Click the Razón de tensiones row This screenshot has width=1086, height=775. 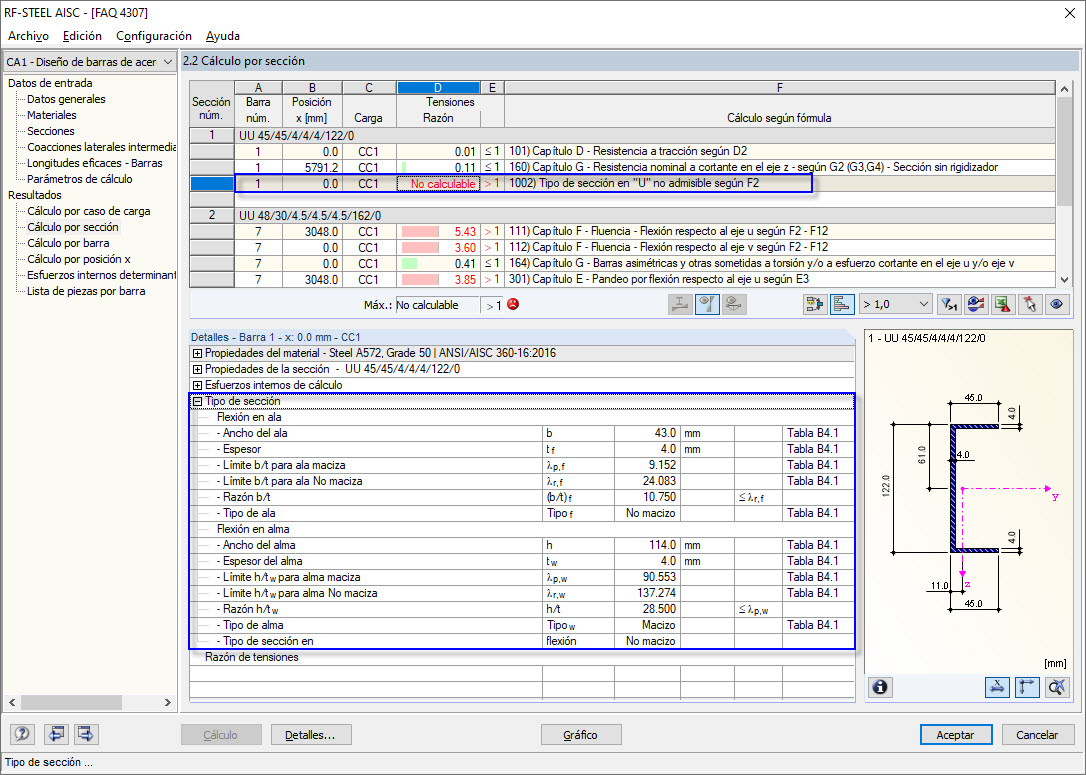pos(522,657)
